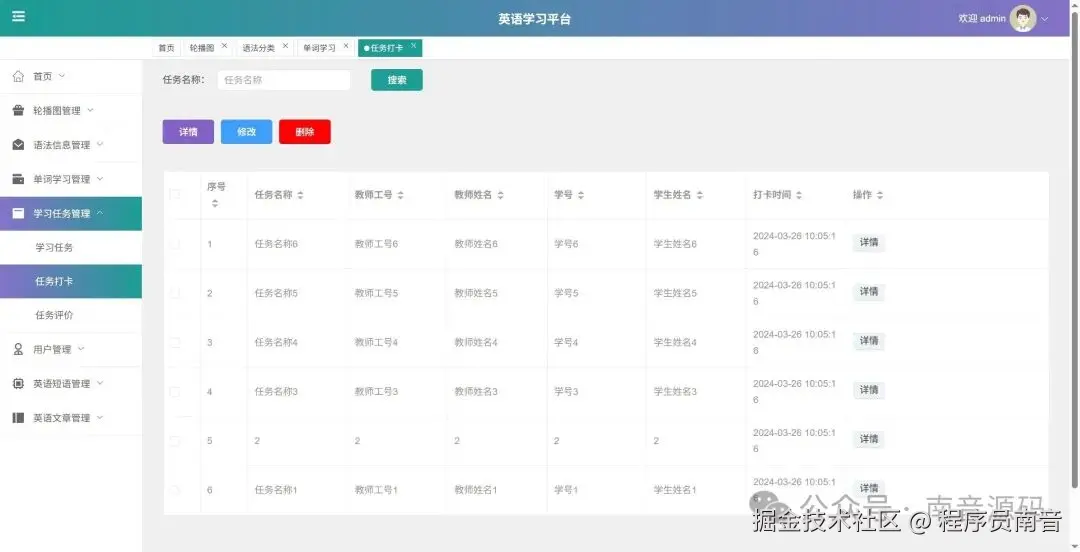
Task: Check the row for 任务名称4
Action: (175, 343)
